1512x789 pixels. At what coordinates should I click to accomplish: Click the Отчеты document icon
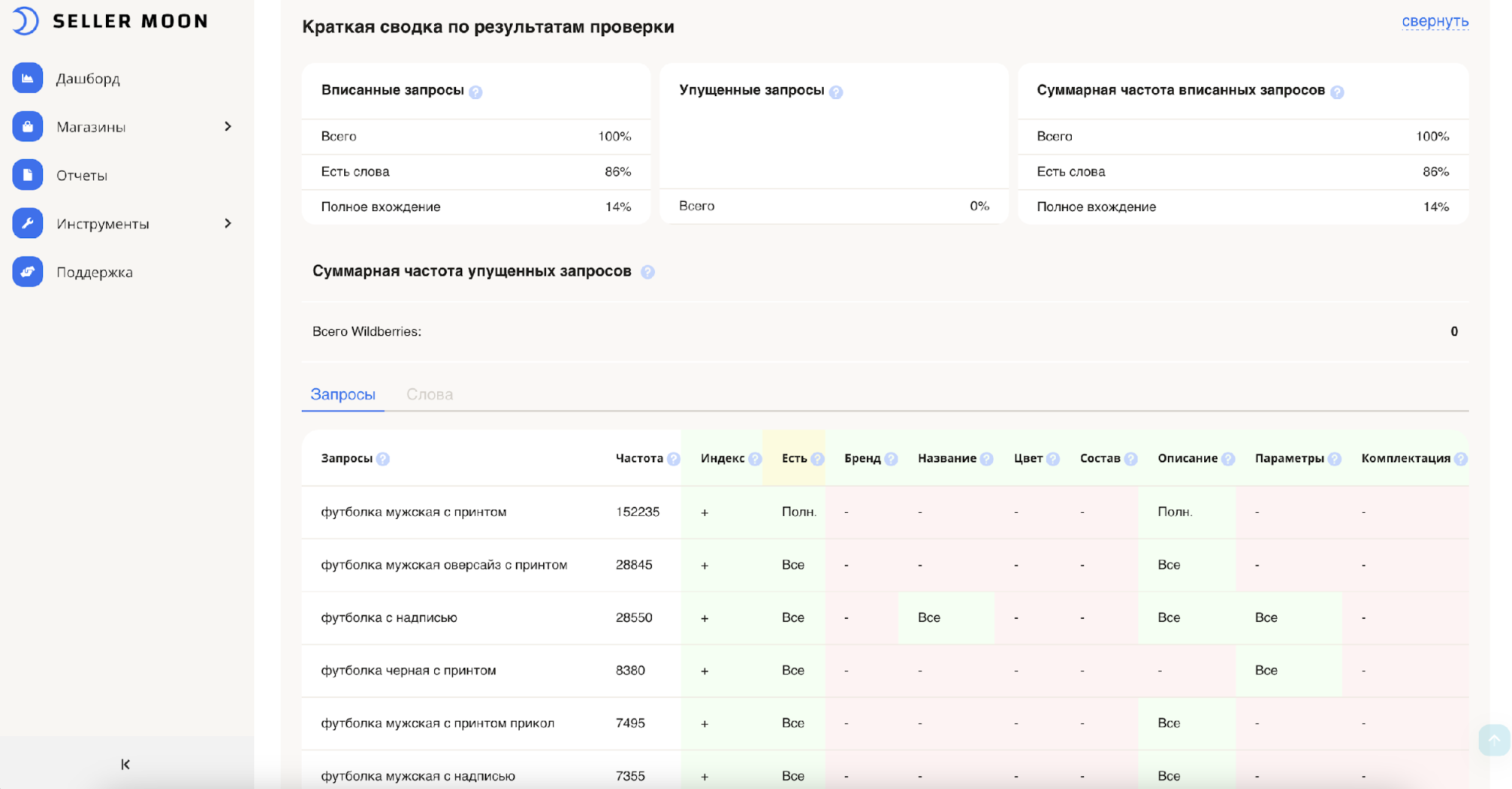(x=27, y=175)
